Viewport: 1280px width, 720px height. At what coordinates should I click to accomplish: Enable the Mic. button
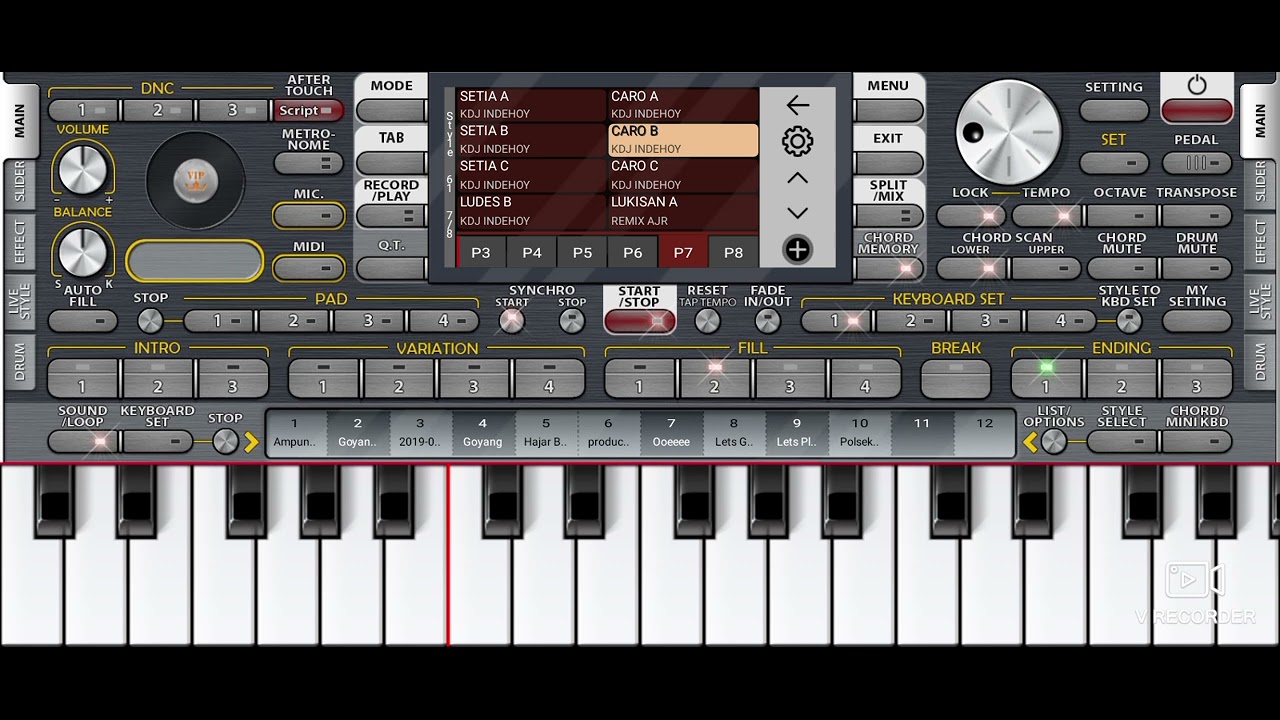(308, 216)
